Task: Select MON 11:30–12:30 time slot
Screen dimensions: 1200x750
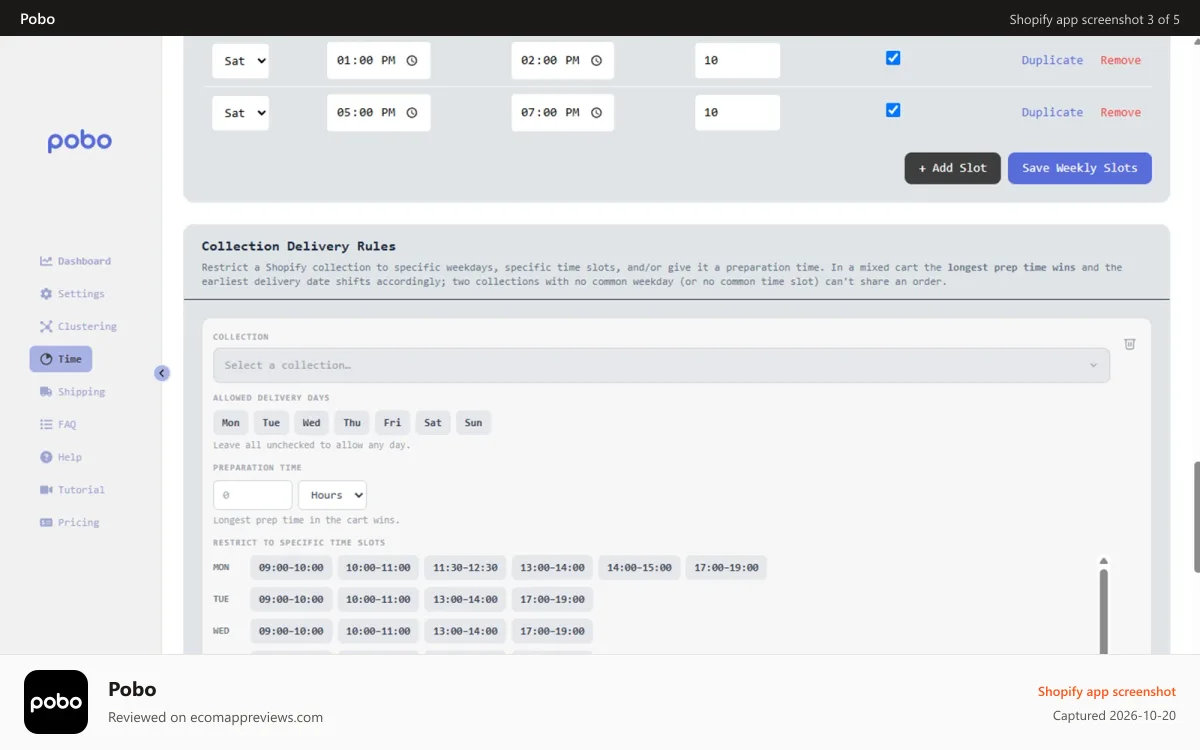Action: point(465,568)
